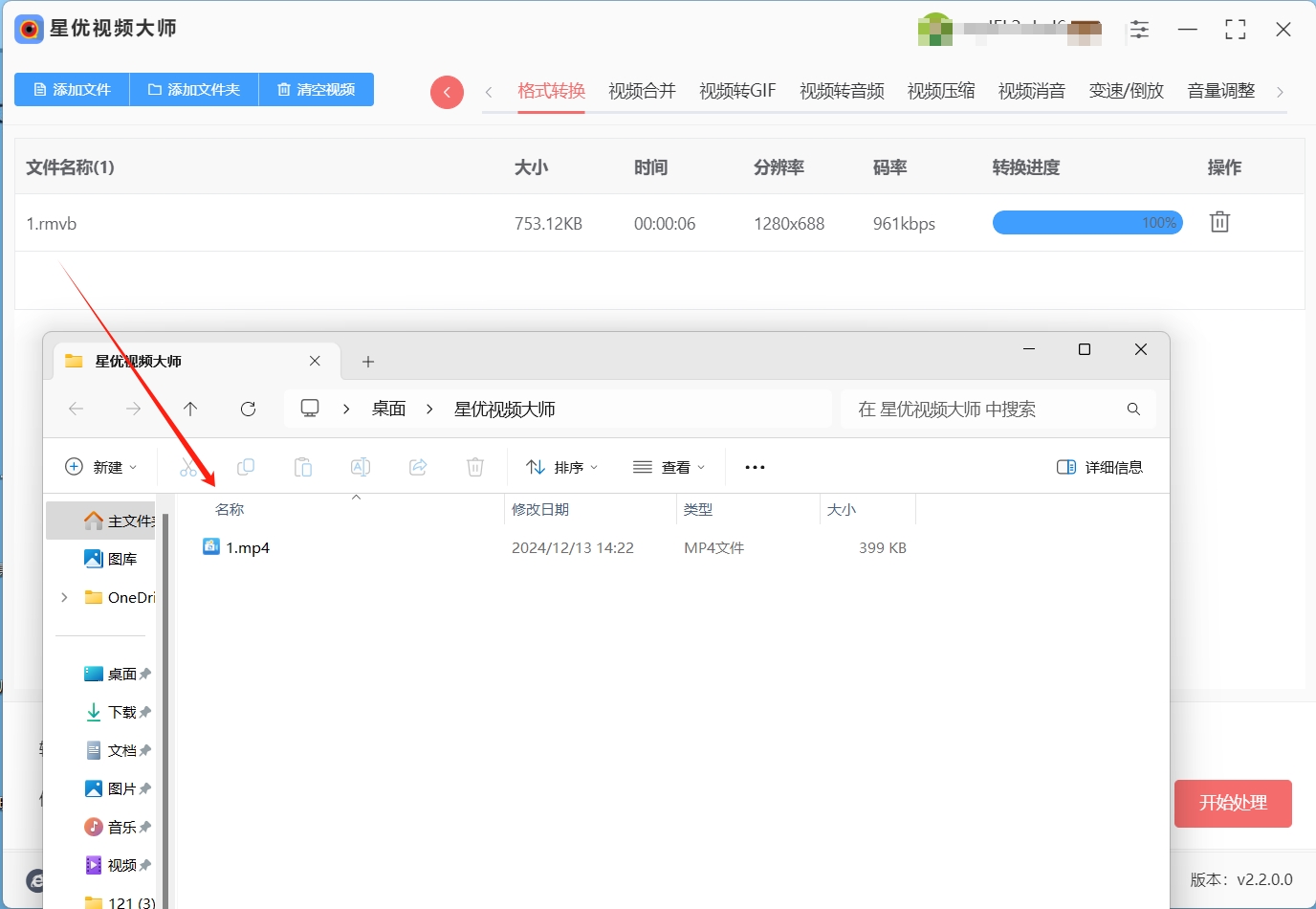Expand the OneDrive tree node
This screenshot has width=1316, height=909.
pyautogui.click(x=64, y=597)
